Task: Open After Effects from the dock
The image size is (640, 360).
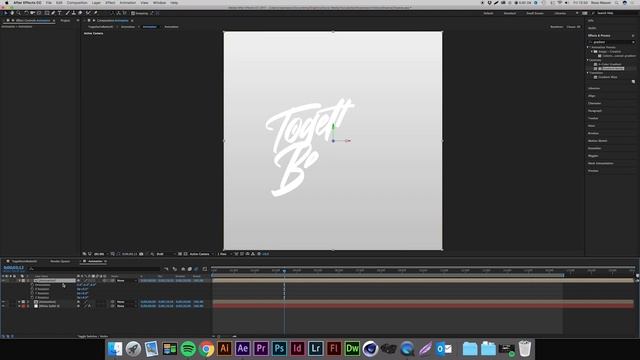Action: pos(242,349)
